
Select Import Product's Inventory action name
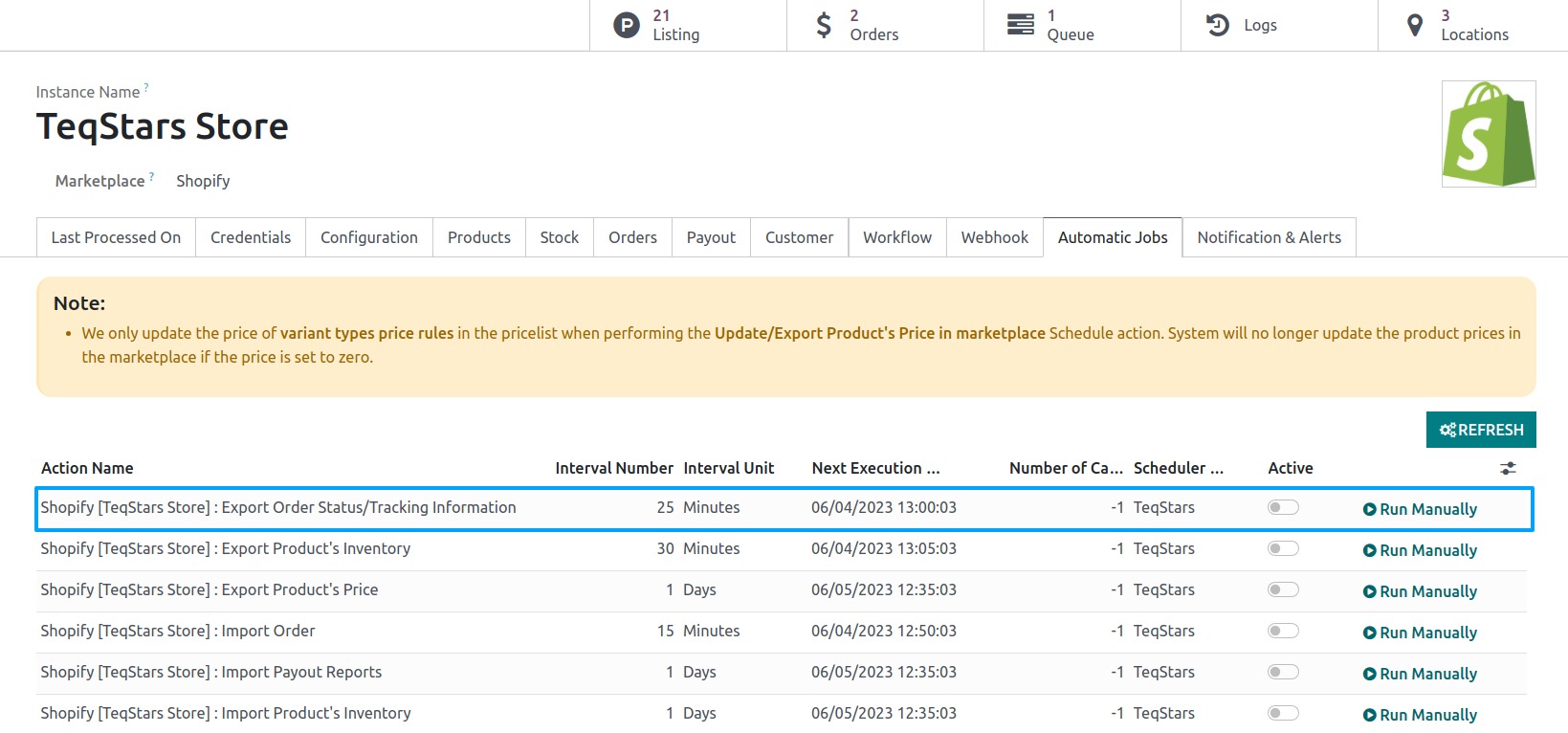pos(226,713)
